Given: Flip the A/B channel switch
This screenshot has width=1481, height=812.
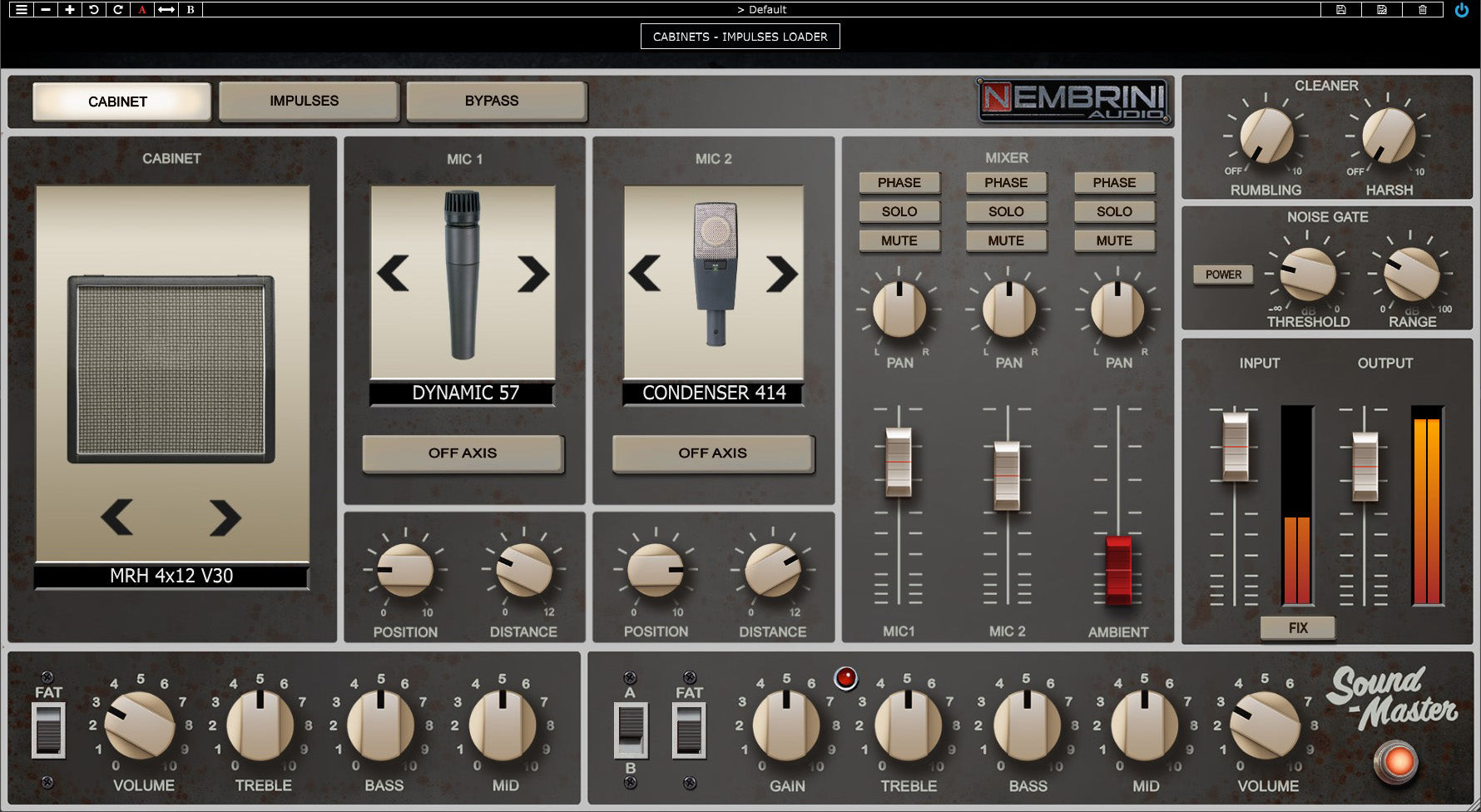Looking at the screenshot, I should click(631, 730).
